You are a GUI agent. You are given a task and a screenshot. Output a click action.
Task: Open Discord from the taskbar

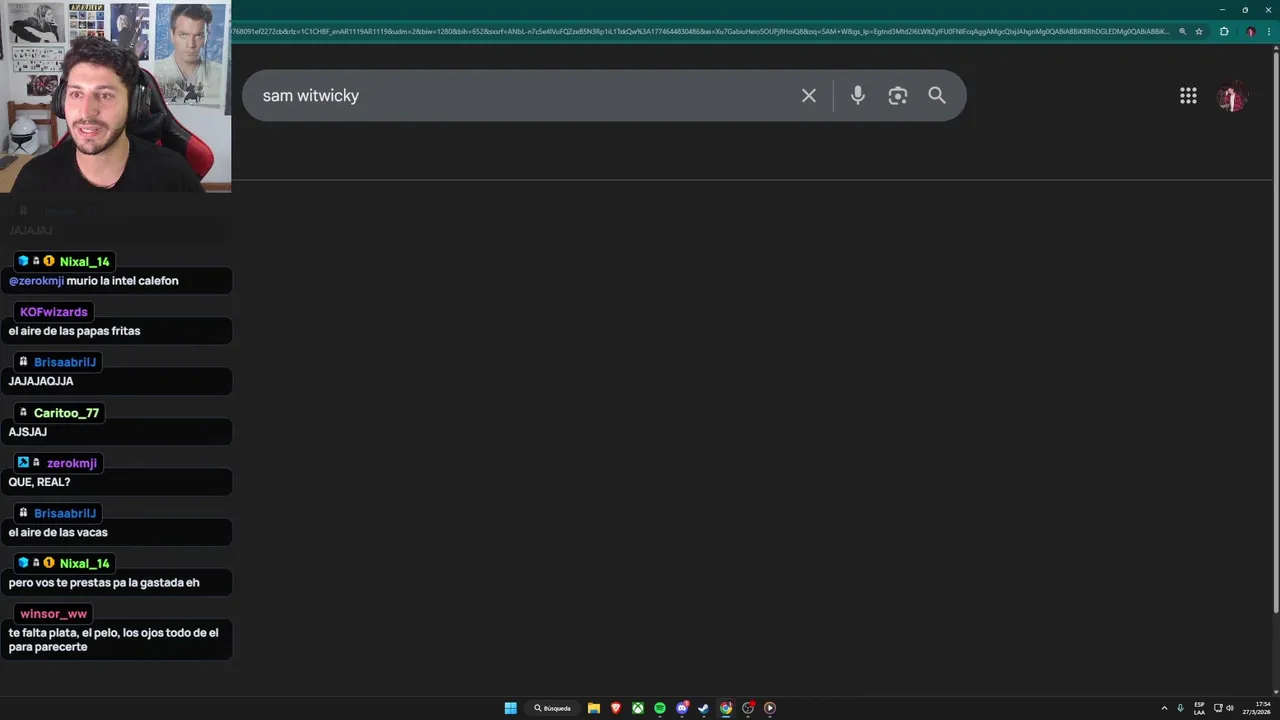point(682,708)
